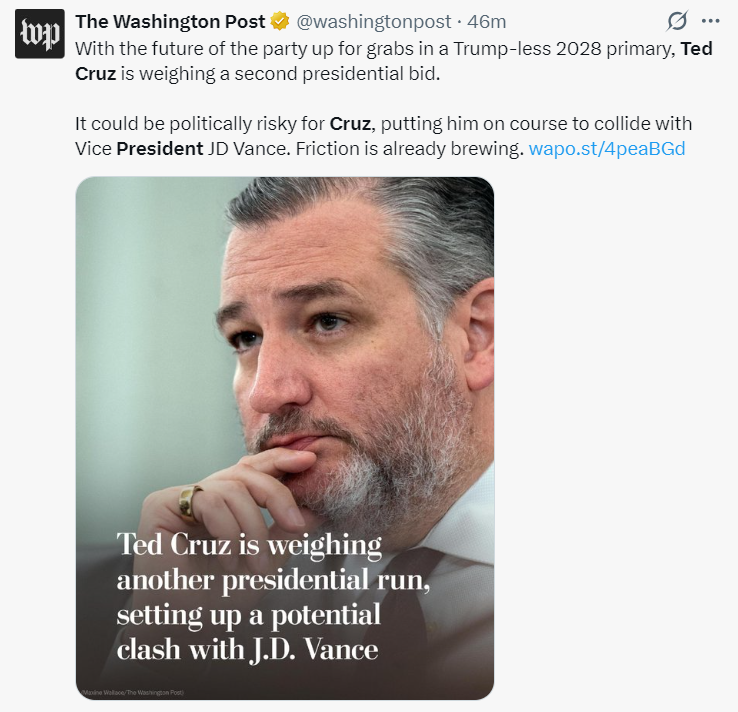Image resolution: width=738 pixels, height=712 pixels.
Task: Open the Ted Cruz photo card
Action: (x=285, y=438)
